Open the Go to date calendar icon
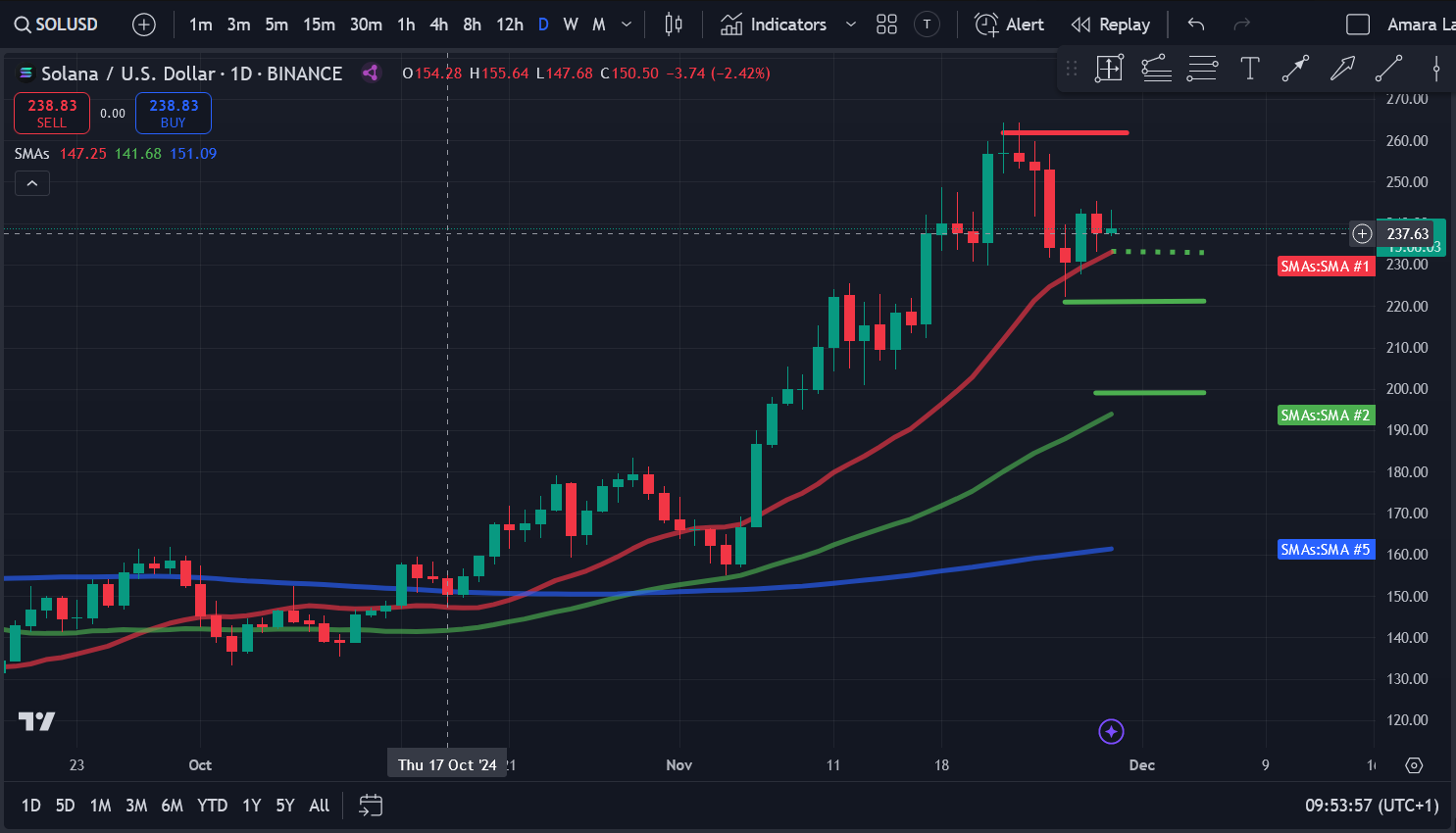 (371, 806)
